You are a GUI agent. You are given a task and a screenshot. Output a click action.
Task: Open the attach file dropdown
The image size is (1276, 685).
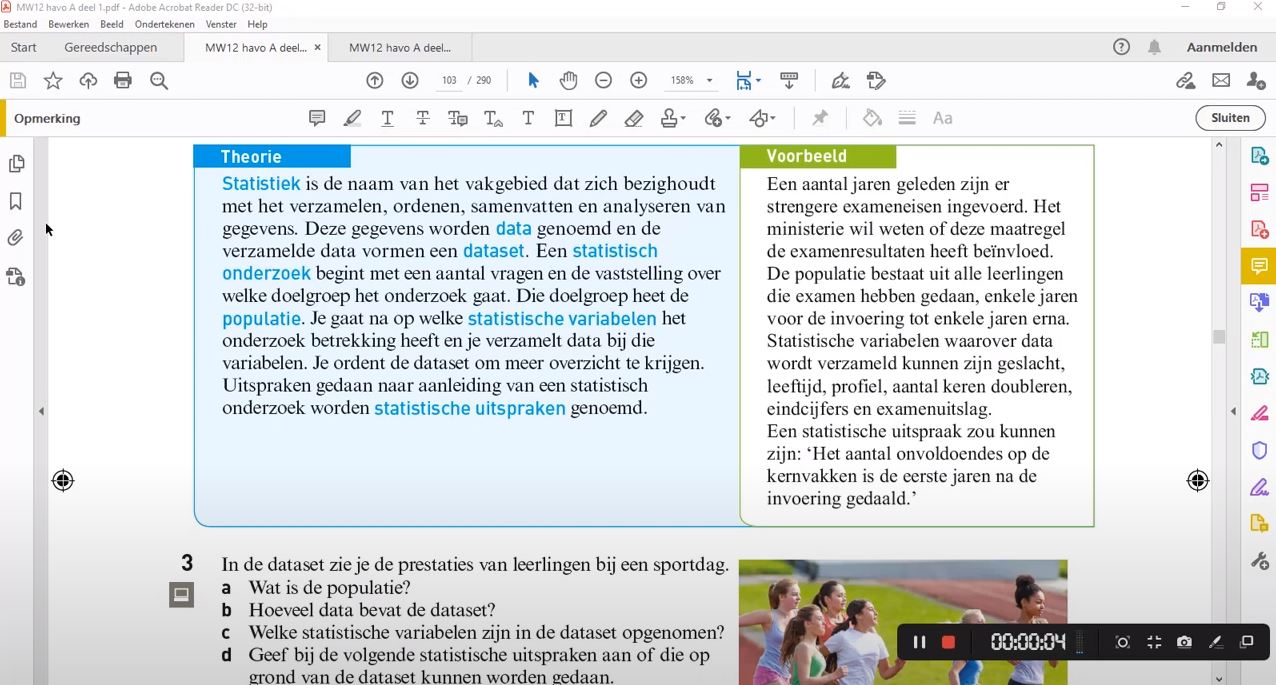717,118
